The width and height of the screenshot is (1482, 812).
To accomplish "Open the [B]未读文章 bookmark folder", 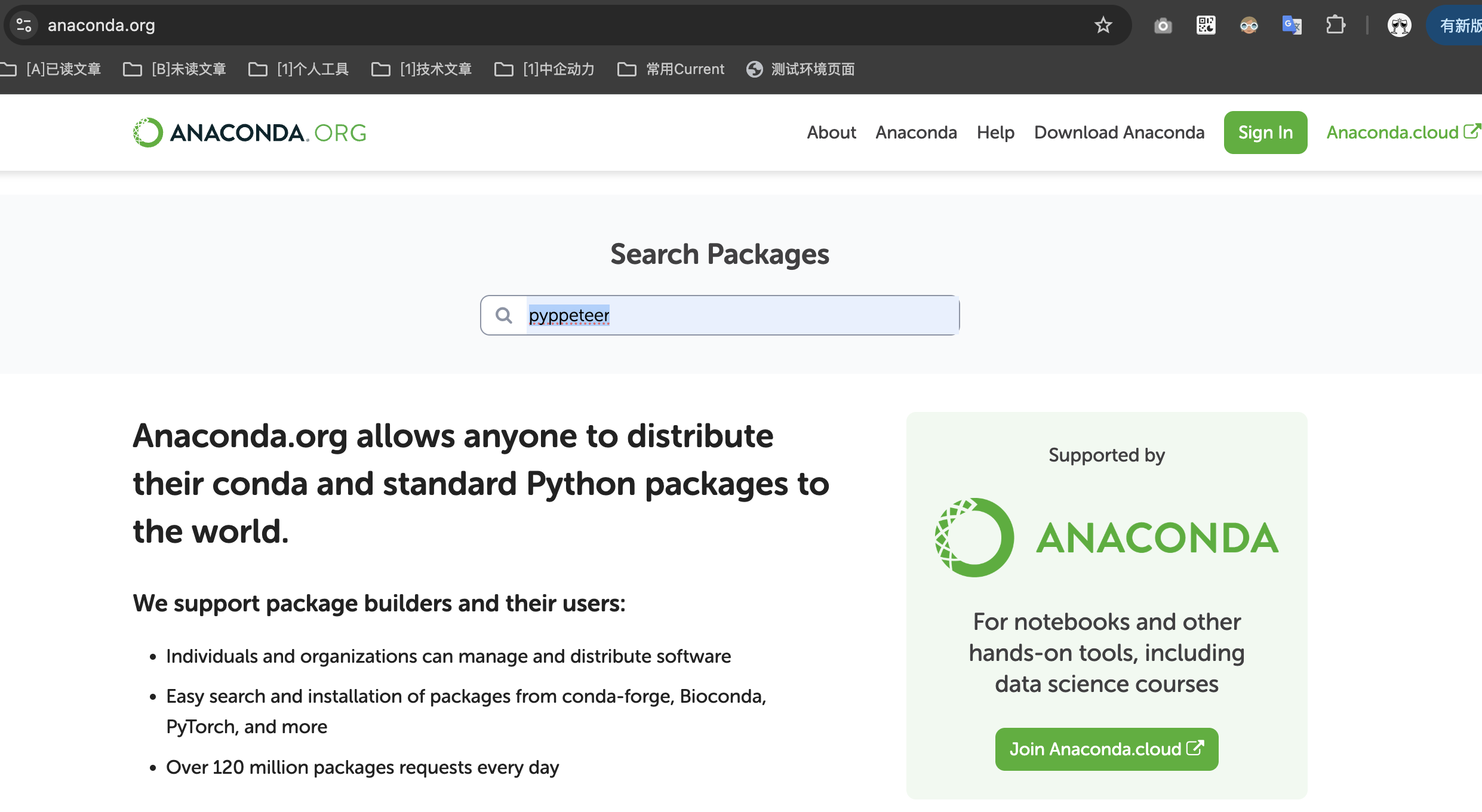I will pyautogui.click(x=174, y=69).
